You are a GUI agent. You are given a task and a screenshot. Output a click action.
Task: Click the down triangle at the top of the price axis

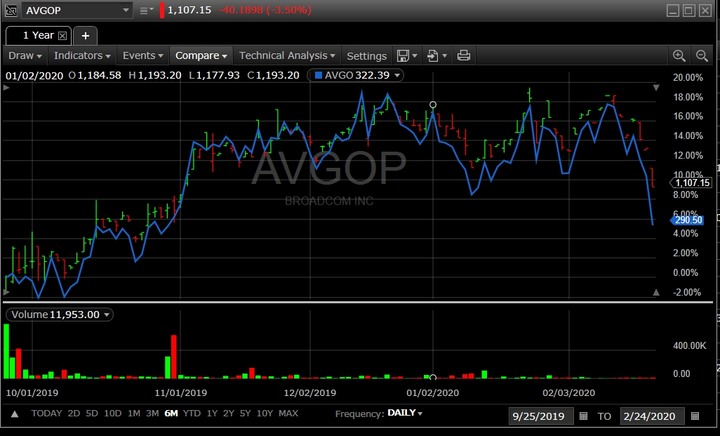(656, 87)
